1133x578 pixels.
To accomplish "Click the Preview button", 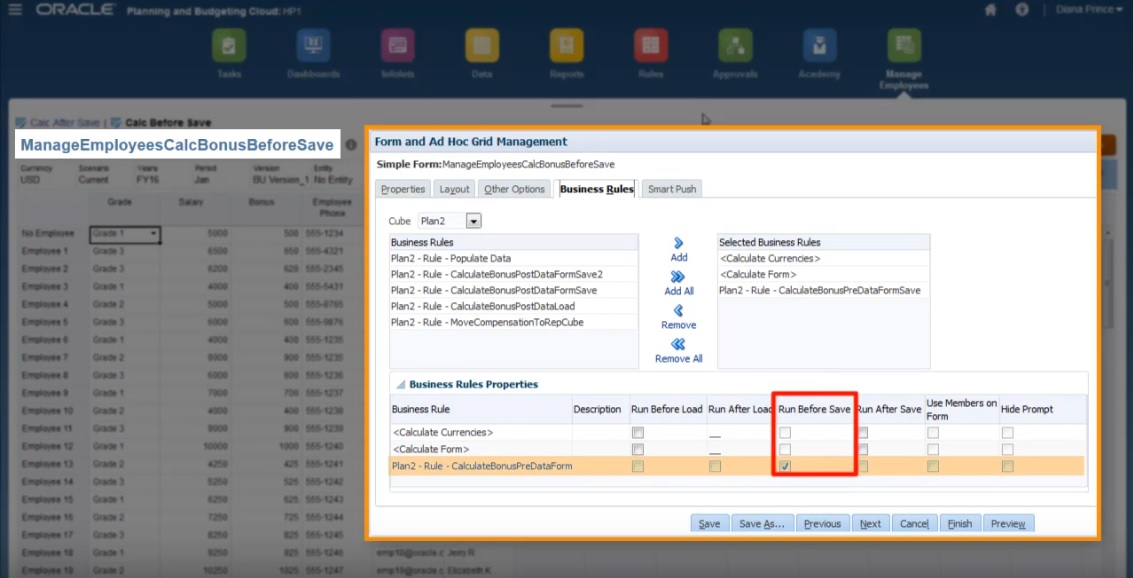I will 1008,524.
